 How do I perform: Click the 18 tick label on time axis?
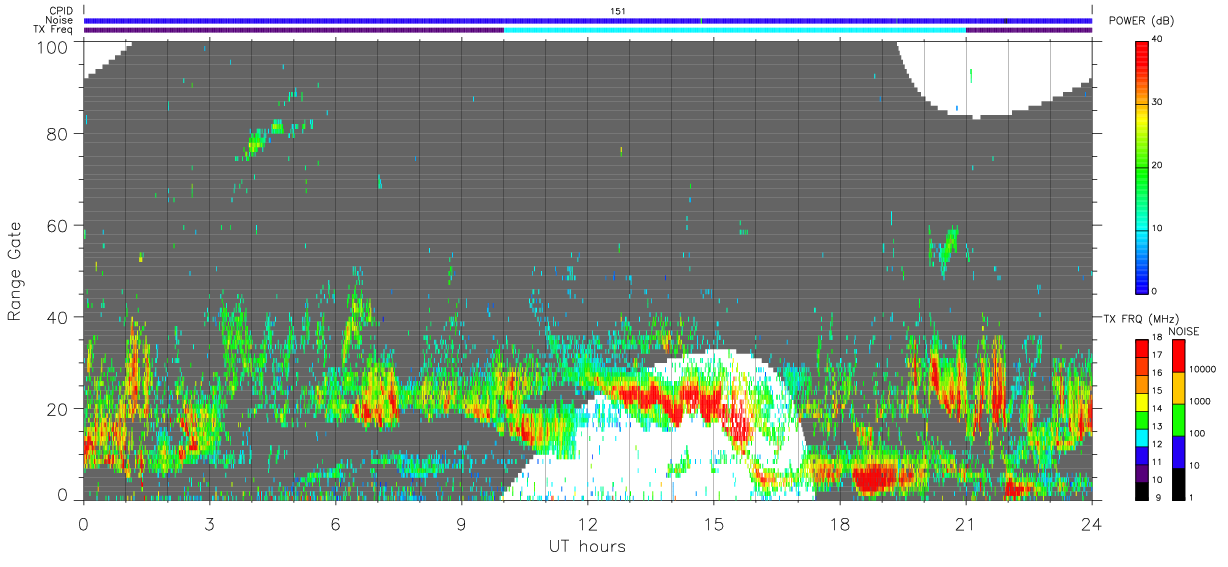click(x=839, y=523)
